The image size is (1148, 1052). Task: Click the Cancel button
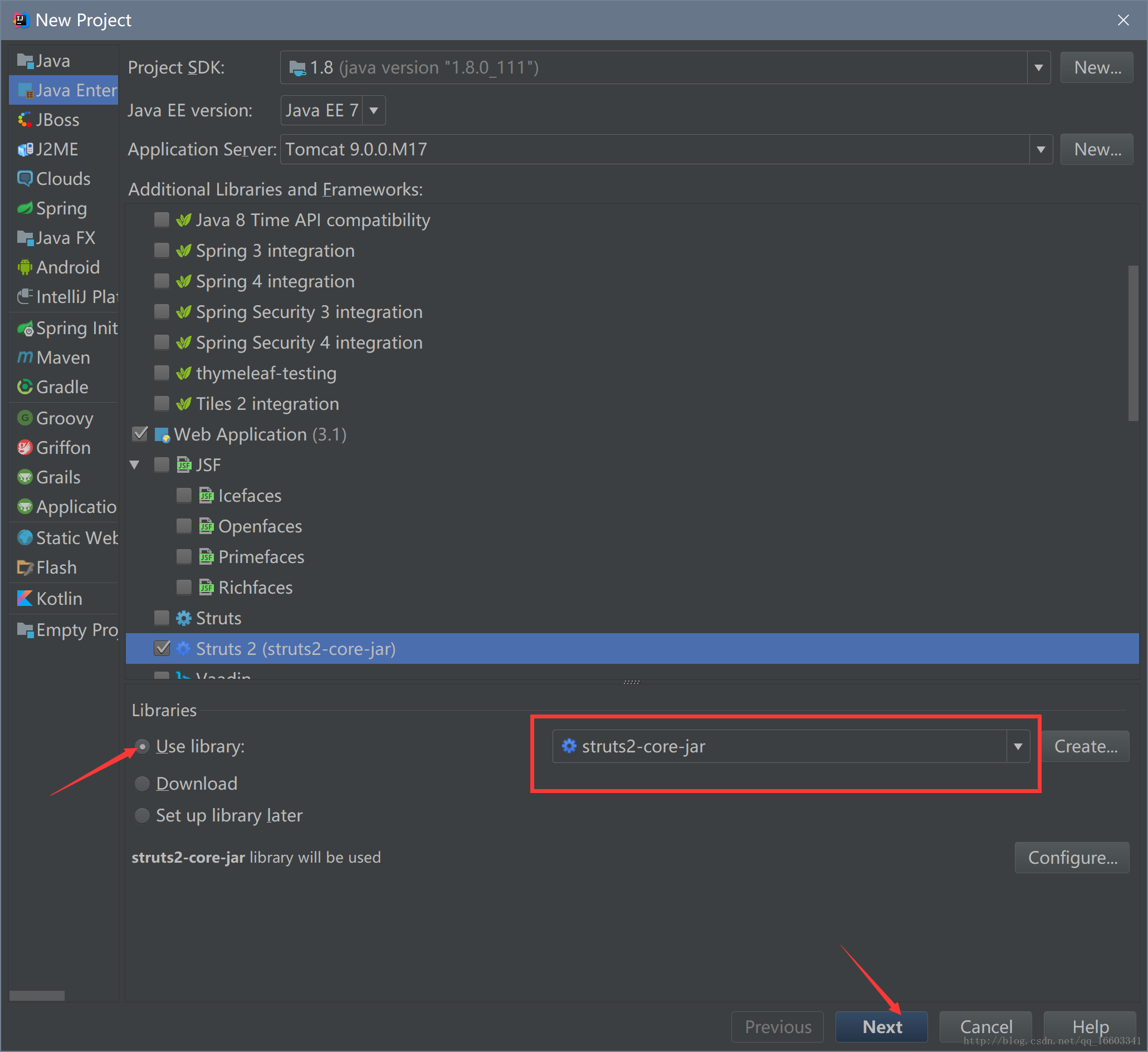pos(986,1027)
